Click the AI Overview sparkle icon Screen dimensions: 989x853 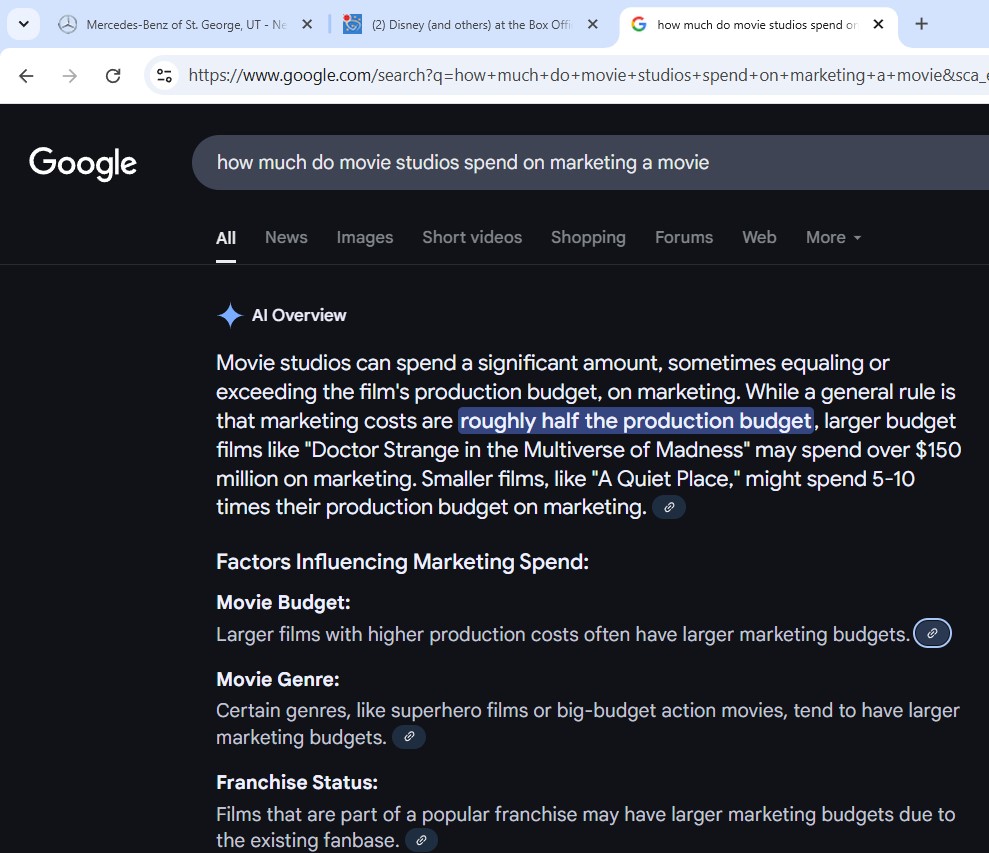[230, 316]
